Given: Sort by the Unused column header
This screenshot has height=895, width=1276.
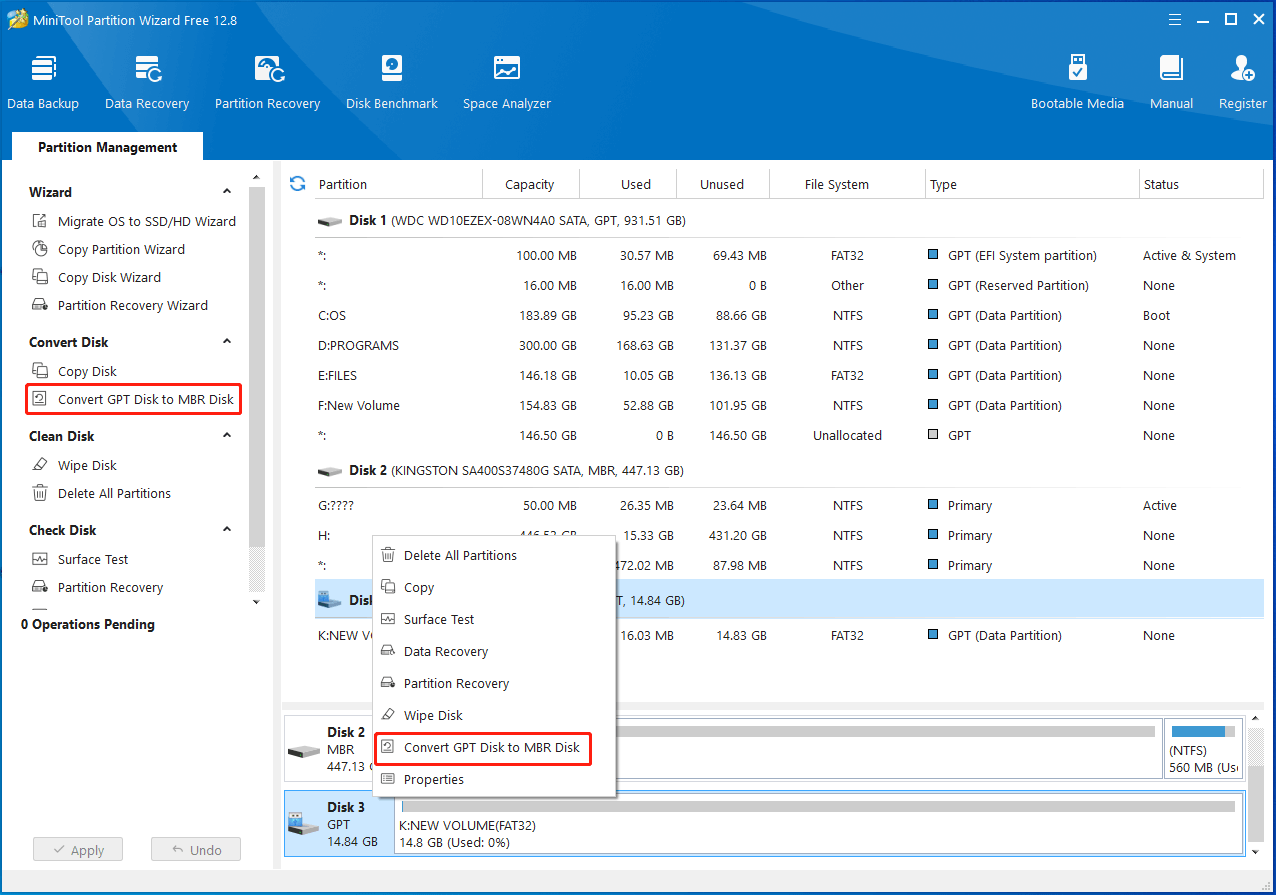Looking at the screenshot, I should [722, 184].
